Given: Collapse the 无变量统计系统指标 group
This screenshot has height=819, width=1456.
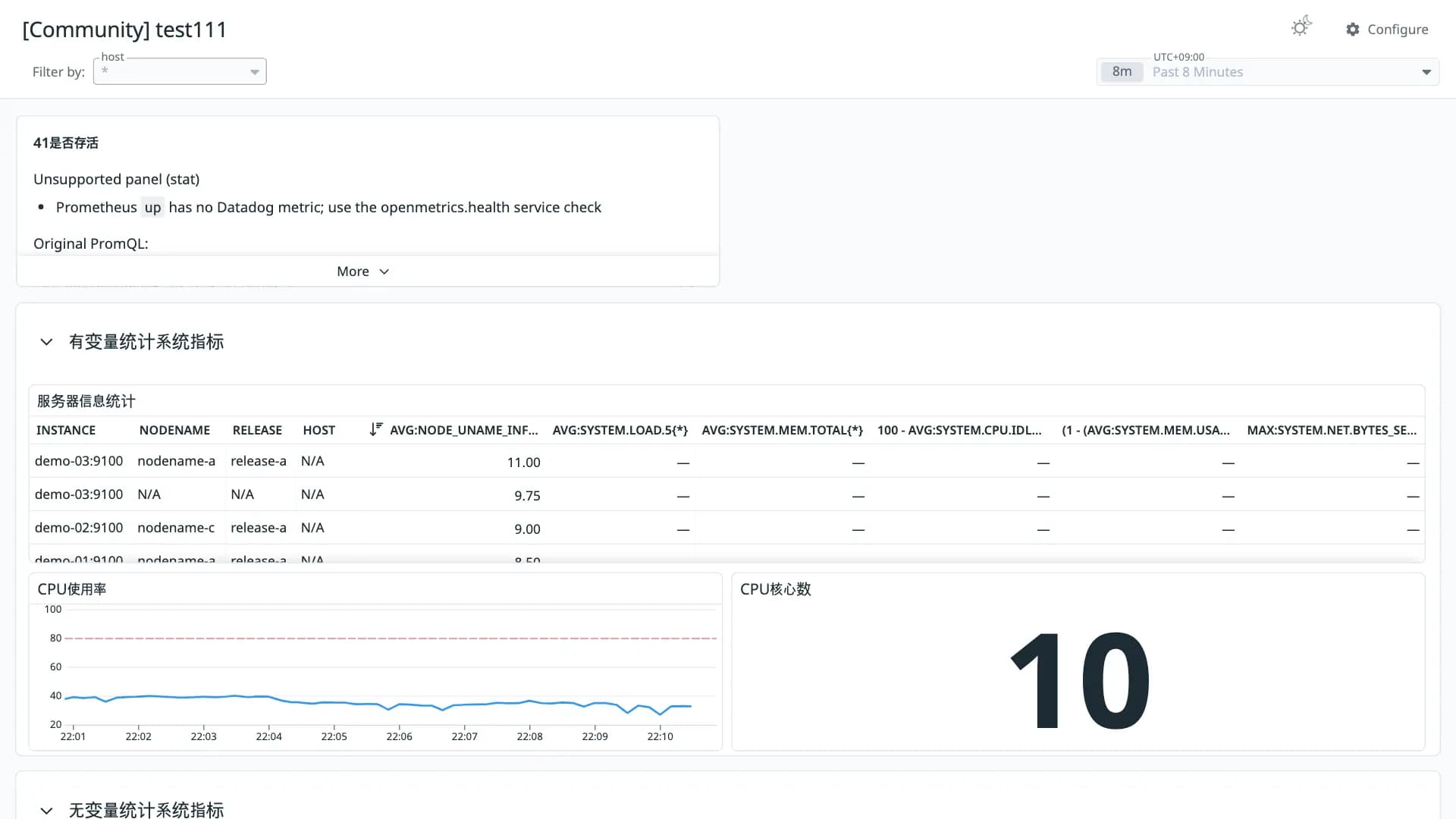Looking at the screenshot, I should tap(46, 811).
